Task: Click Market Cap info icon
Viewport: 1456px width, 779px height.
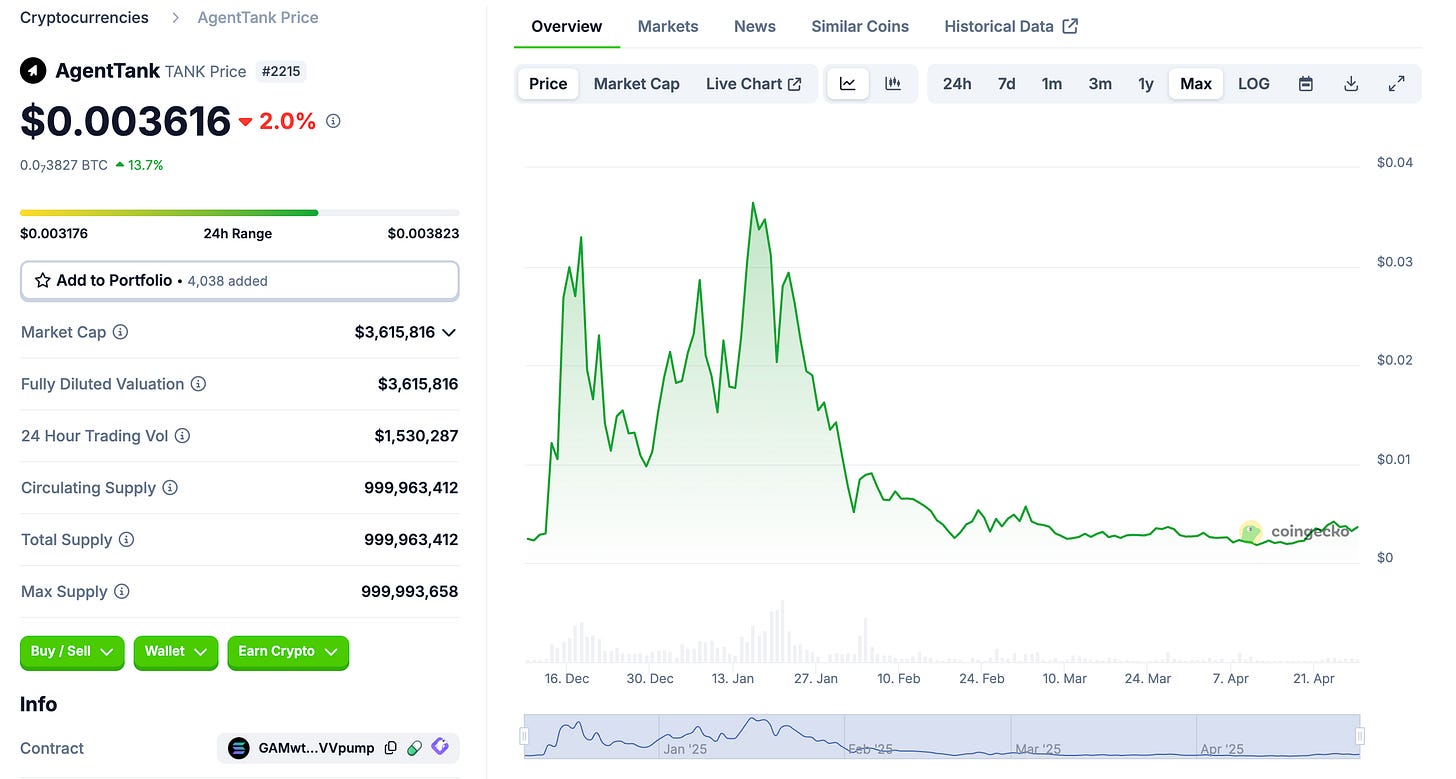Action: tap(120, 332)
